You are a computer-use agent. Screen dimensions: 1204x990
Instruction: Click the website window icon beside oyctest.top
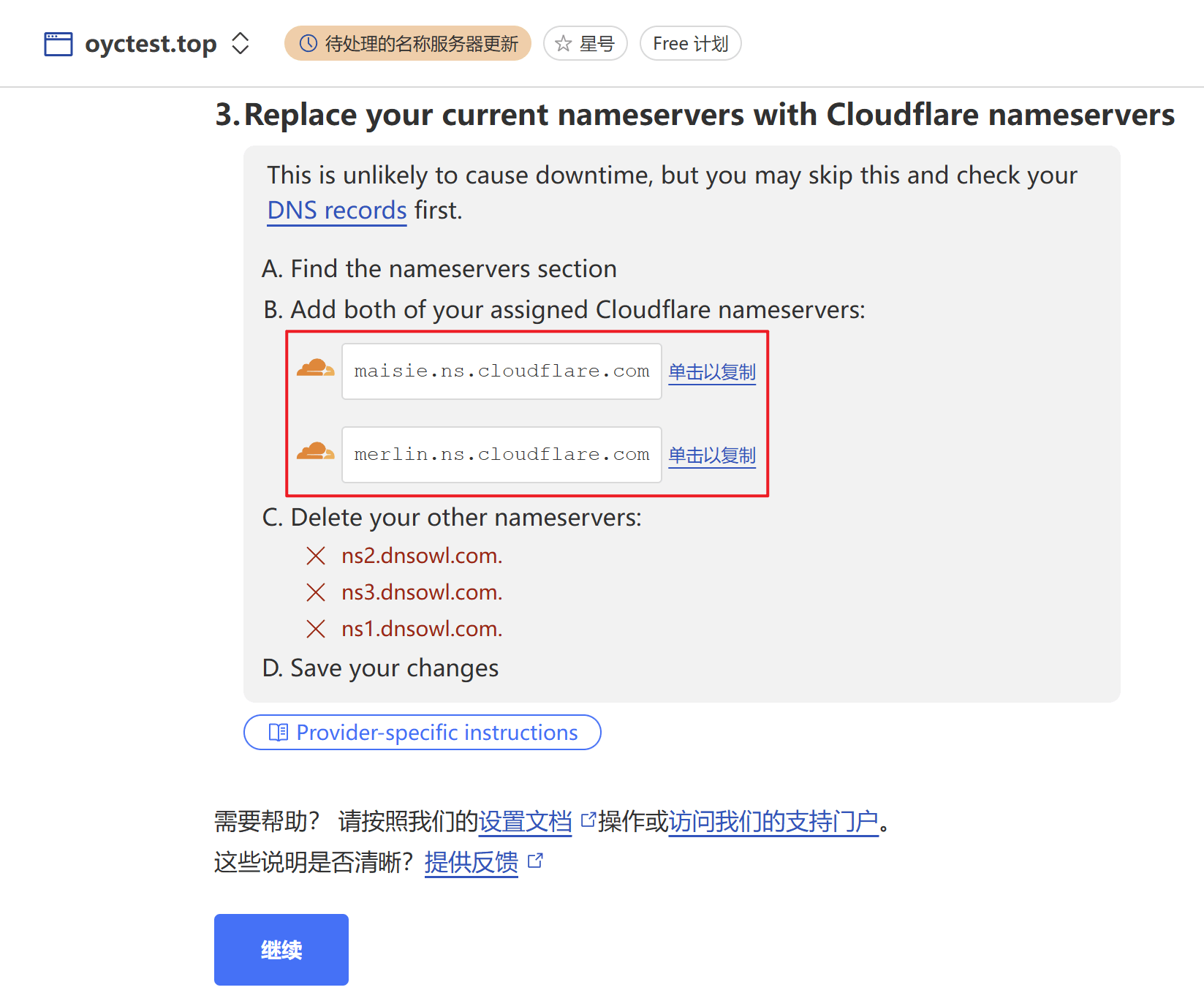pyautogui.click(x=58, y=44)
